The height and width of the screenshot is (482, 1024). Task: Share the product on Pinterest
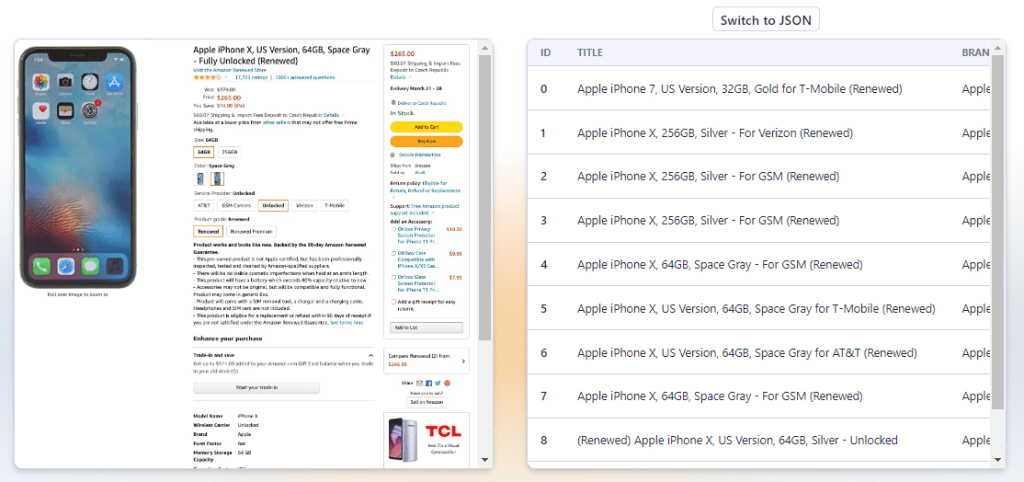(447, 383)
